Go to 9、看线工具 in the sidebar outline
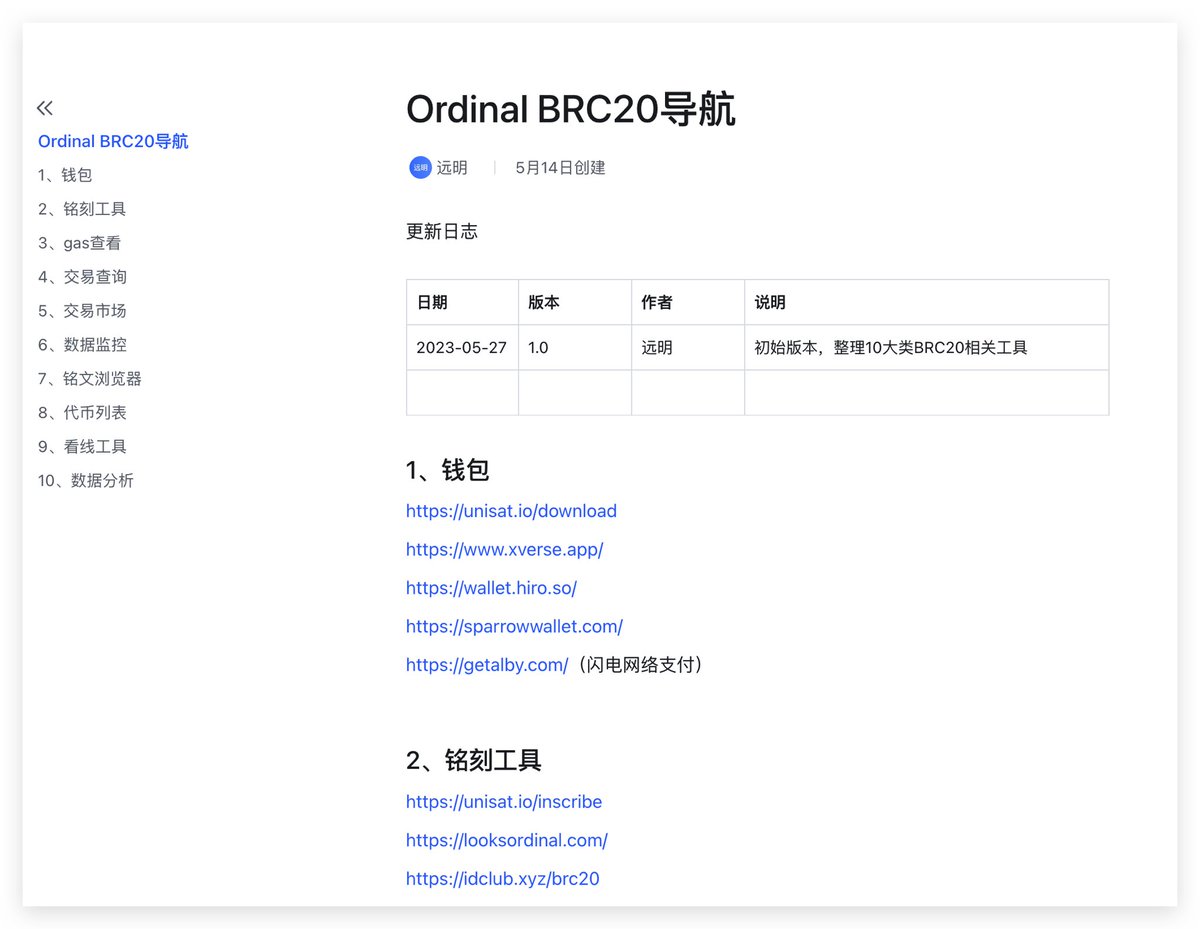1200x929 pixels. point(82,447)
